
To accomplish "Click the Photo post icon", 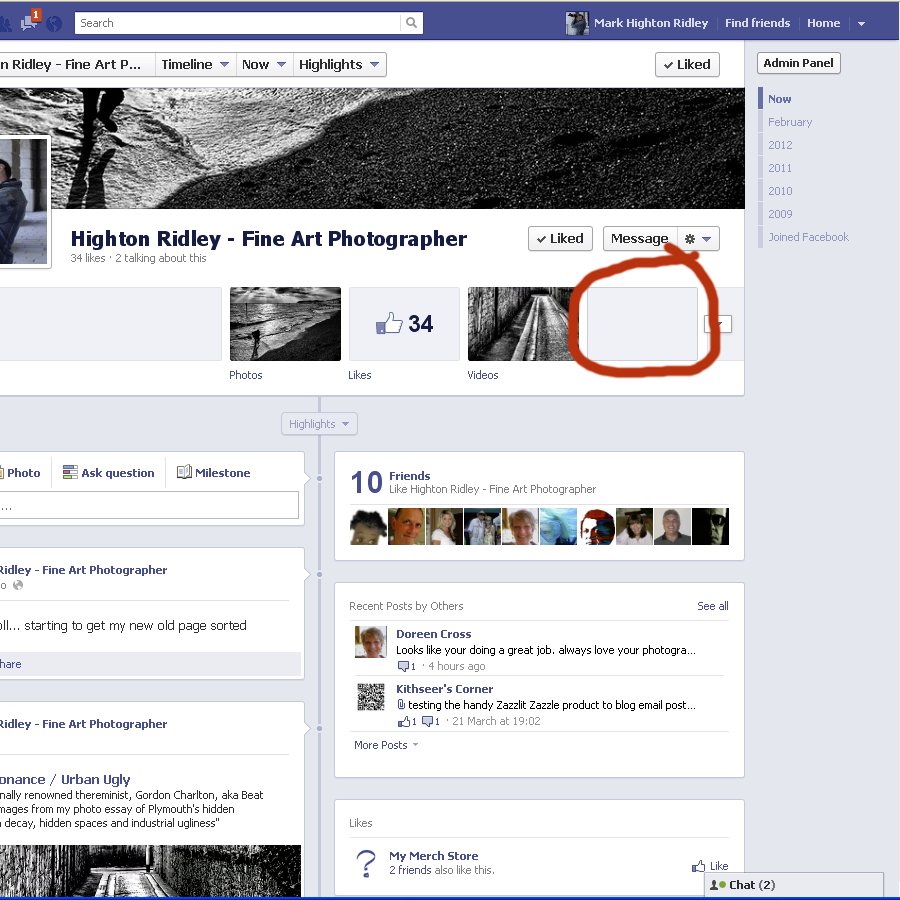I will pos(2,472).
